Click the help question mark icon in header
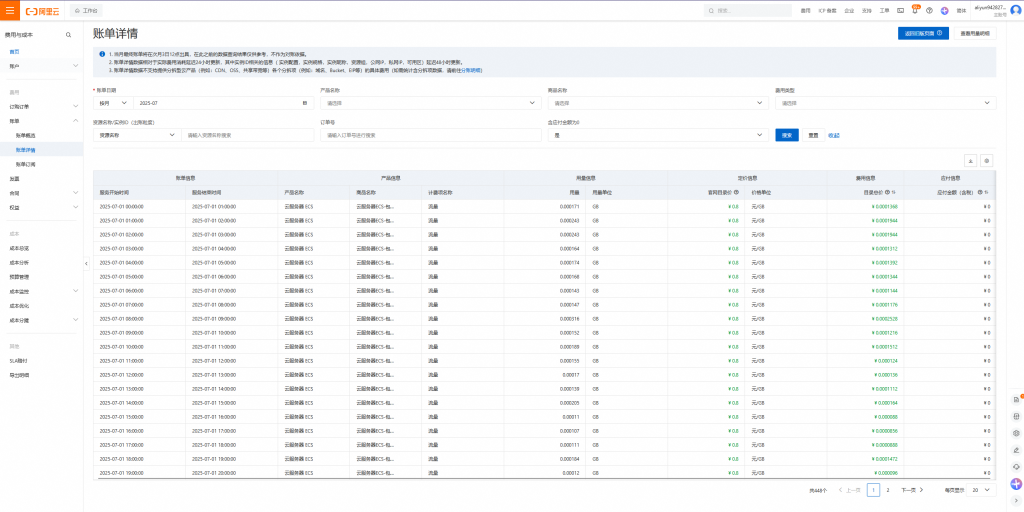The image size is (1024, 512). point(929,10)
